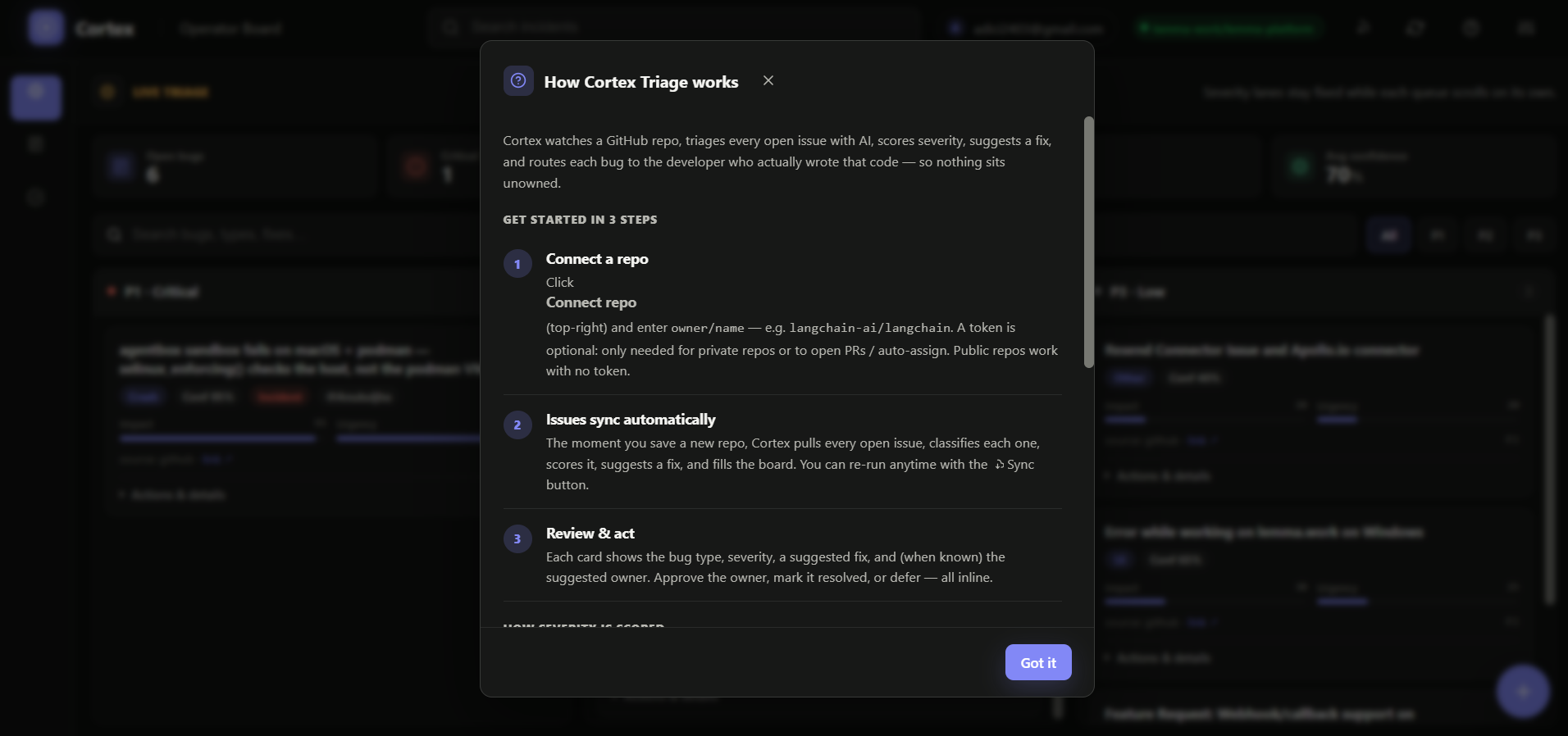Select the highlighted first sidebar icon
1568x736 pixels.
(x=36, y=98)
